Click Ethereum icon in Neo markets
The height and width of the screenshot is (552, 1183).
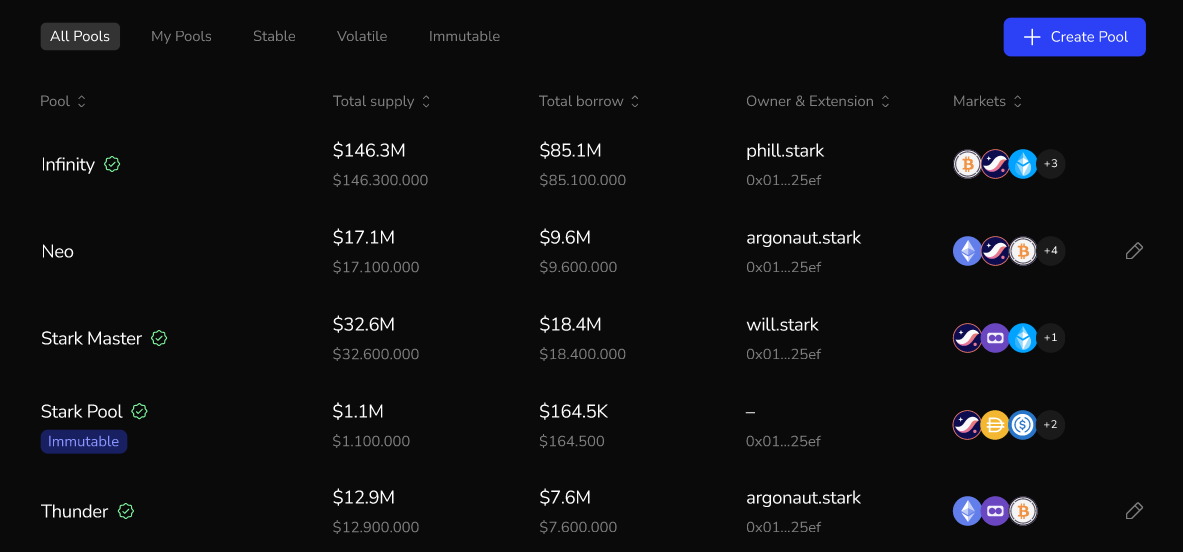tap(967, 251)
